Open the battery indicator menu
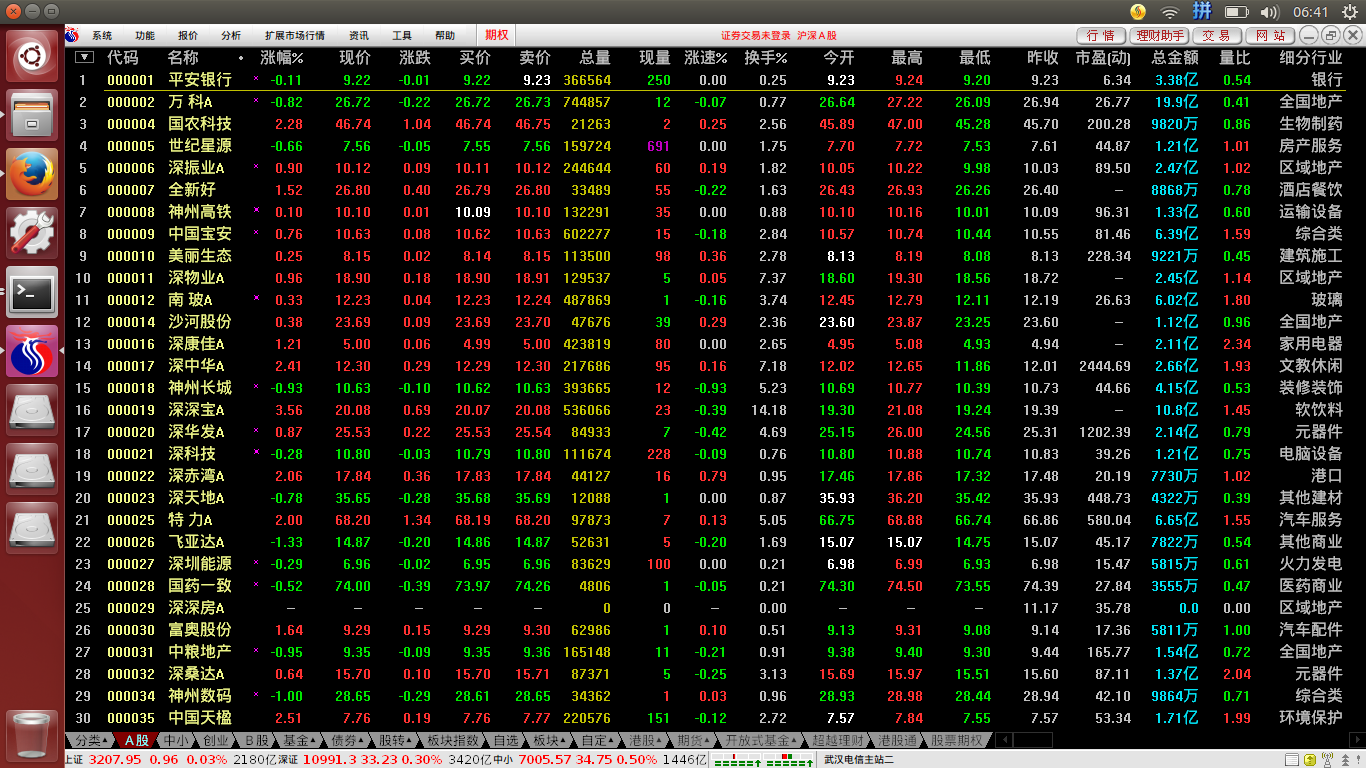1366x768 pixels. coord(1237,12)
